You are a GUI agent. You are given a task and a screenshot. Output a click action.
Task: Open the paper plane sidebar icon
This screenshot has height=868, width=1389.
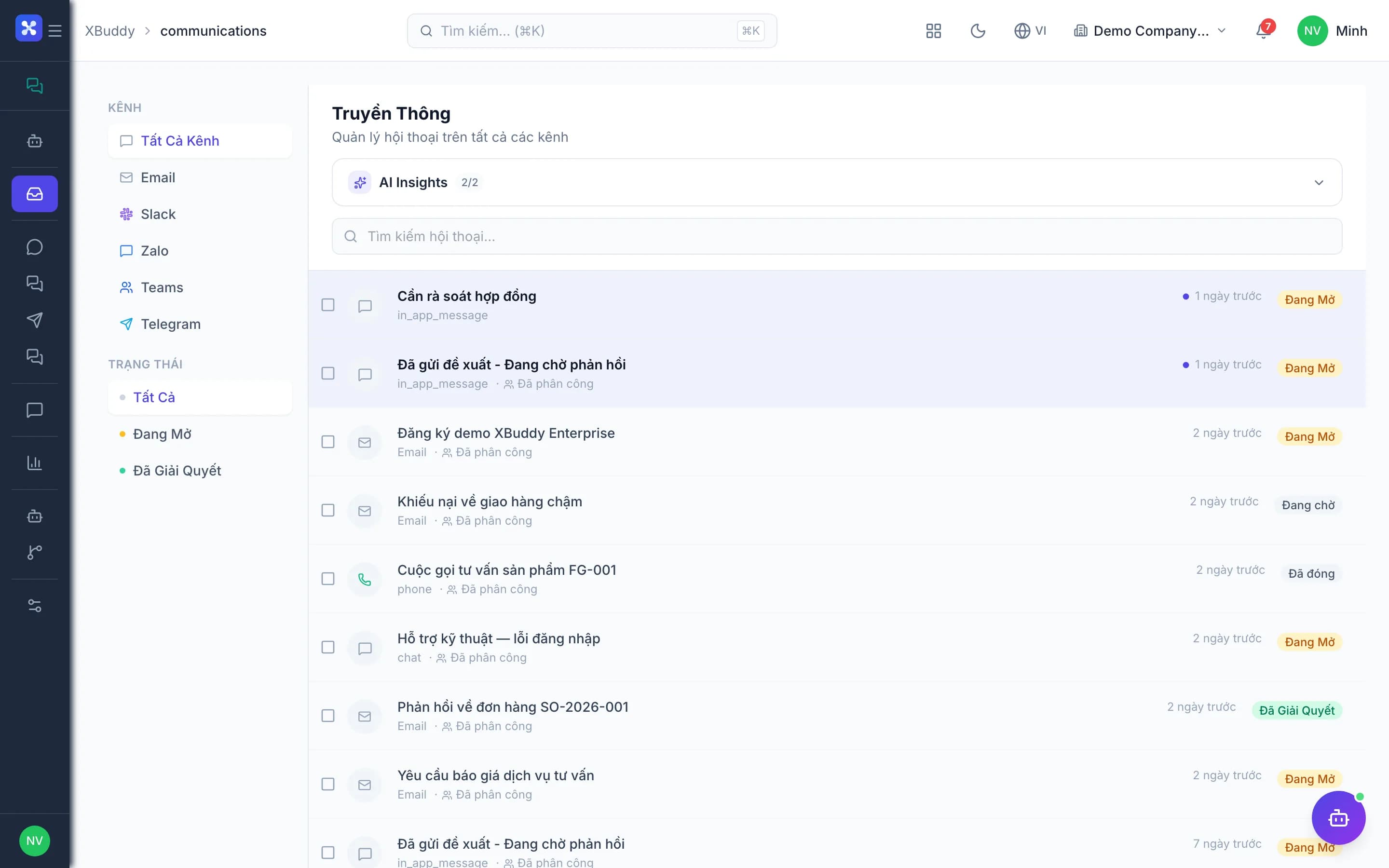point(34,320)
